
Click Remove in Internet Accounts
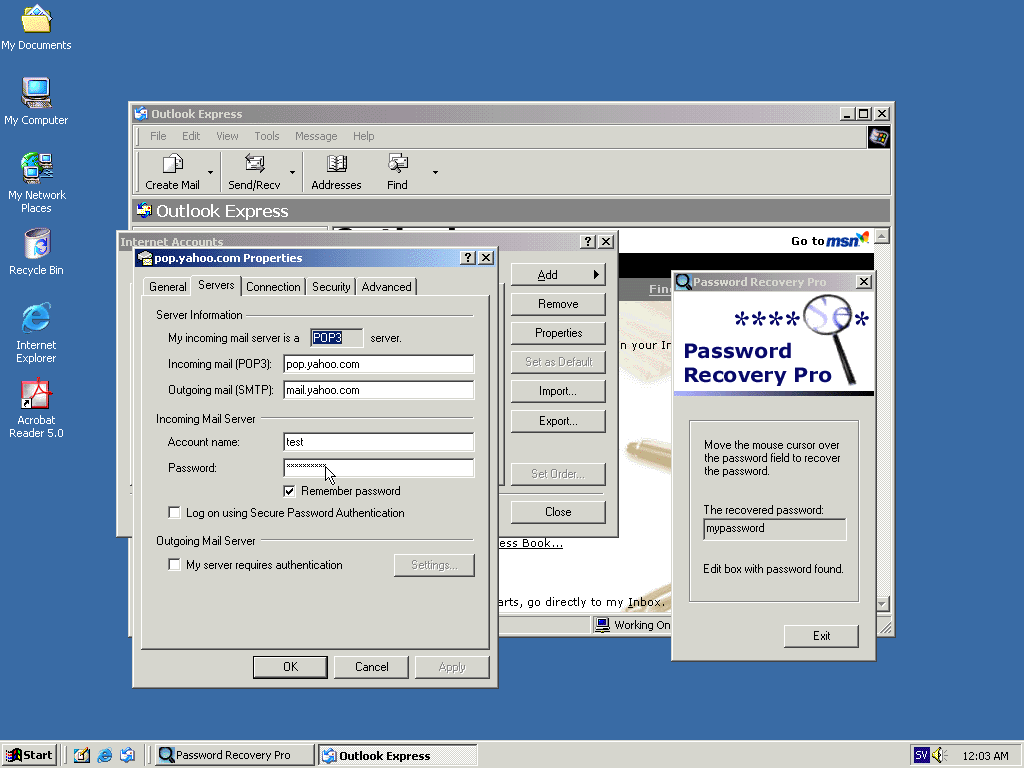[558, 304]
